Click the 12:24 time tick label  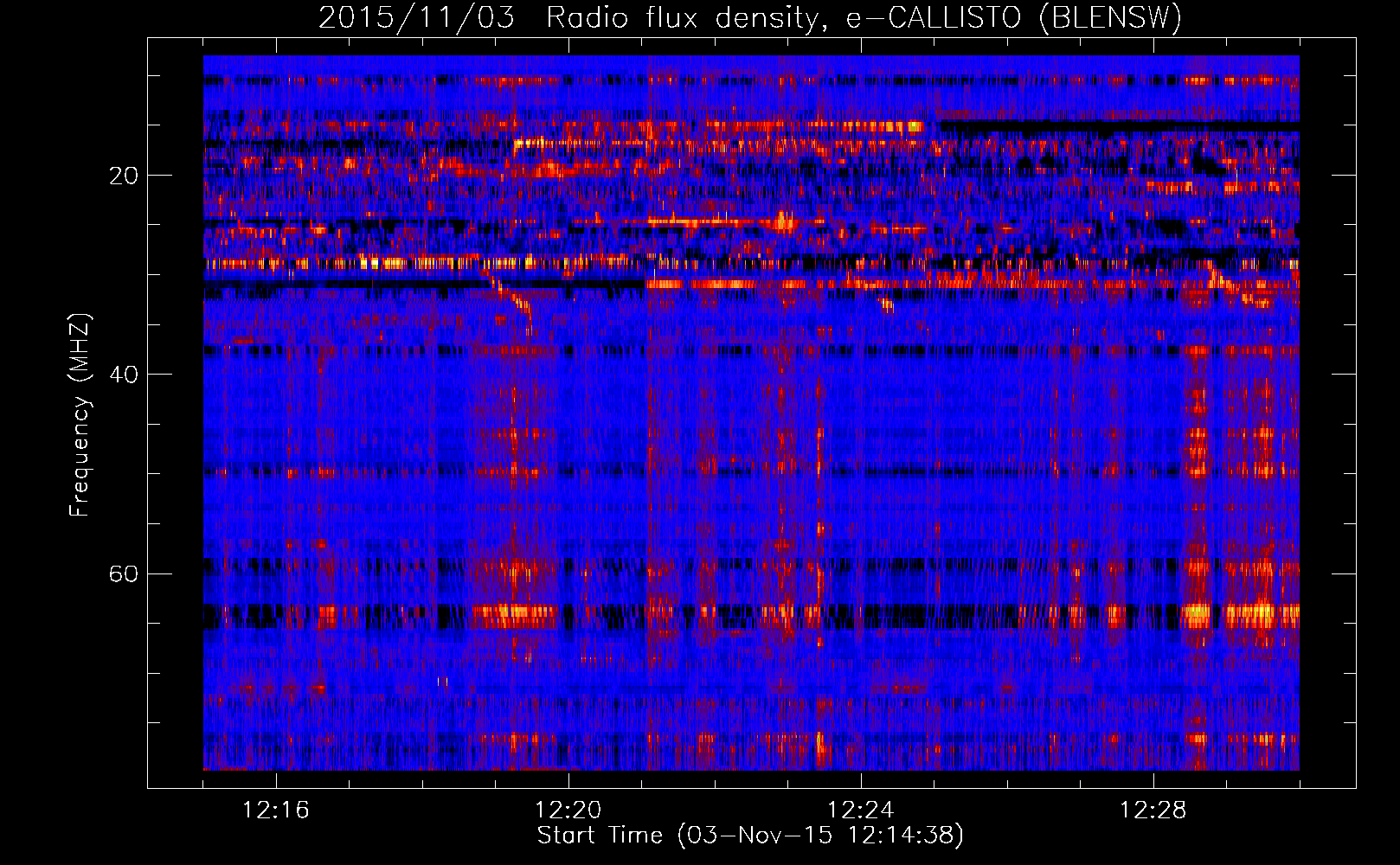point(861,811)
